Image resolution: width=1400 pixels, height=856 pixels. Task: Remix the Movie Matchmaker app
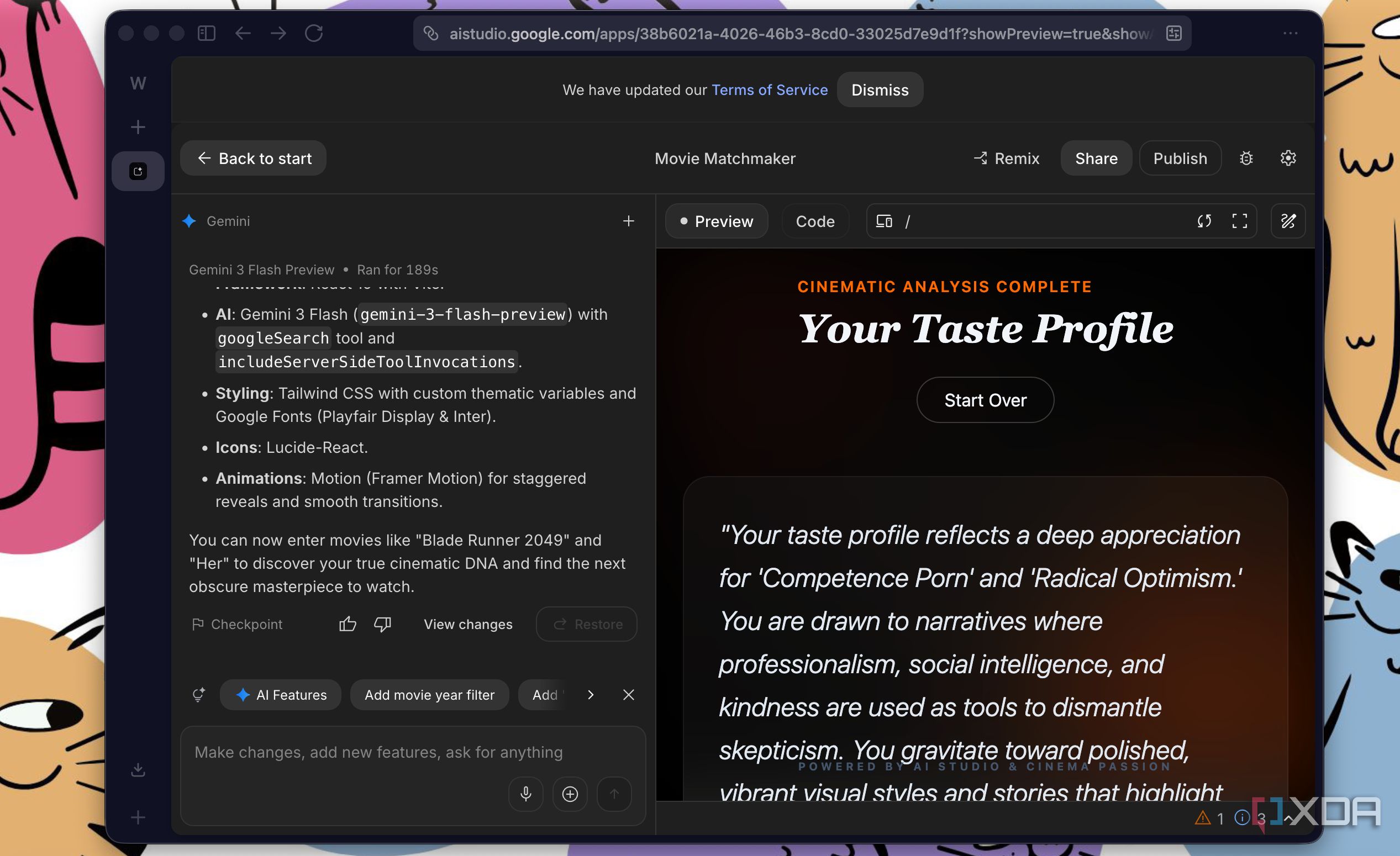click(1006, 158)
